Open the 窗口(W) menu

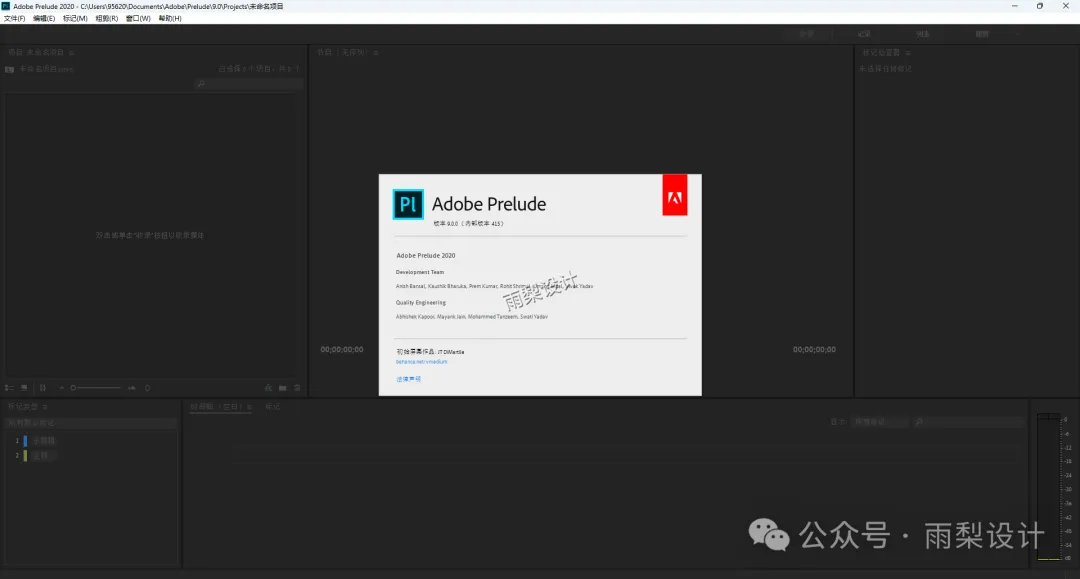(x=138, y=19)
